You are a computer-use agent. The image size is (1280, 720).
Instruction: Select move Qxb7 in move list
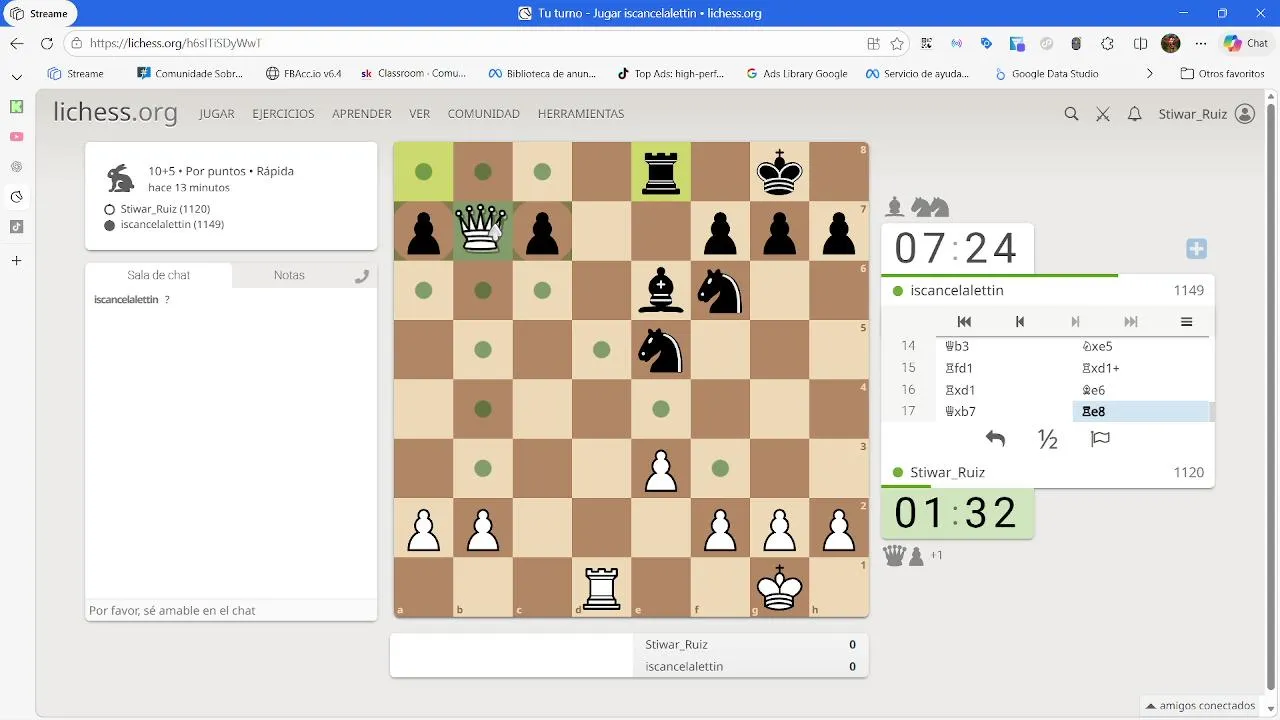point(1004,411)
